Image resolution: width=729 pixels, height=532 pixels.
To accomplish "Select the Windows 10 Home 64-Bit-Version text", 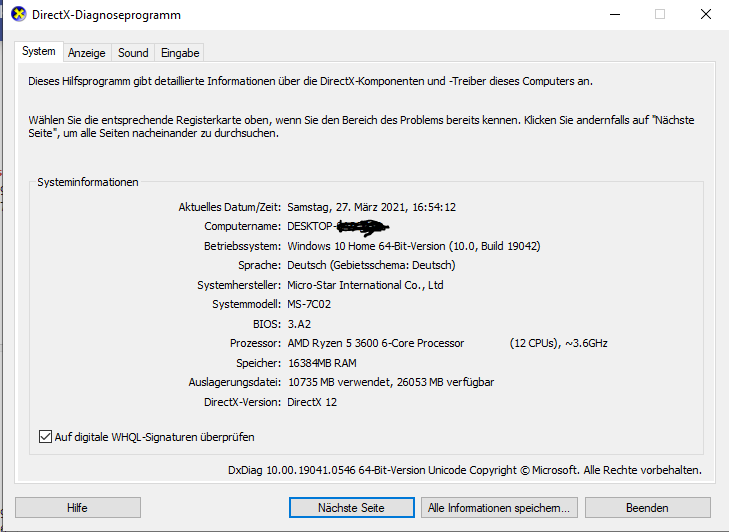I will point(414,246).
